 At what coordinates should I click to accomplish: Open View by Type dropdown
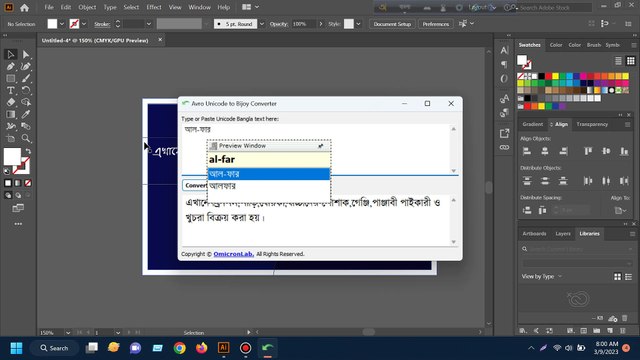coord(542,277)
